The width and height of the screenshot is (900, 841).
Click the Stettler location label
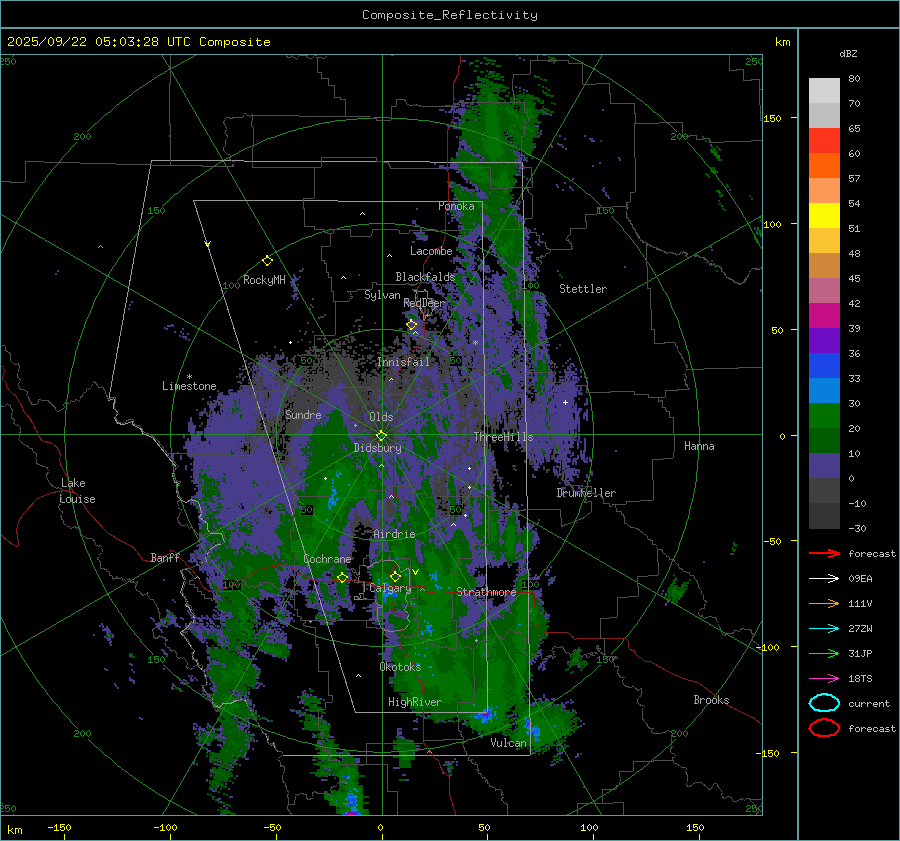click(582, 289)
